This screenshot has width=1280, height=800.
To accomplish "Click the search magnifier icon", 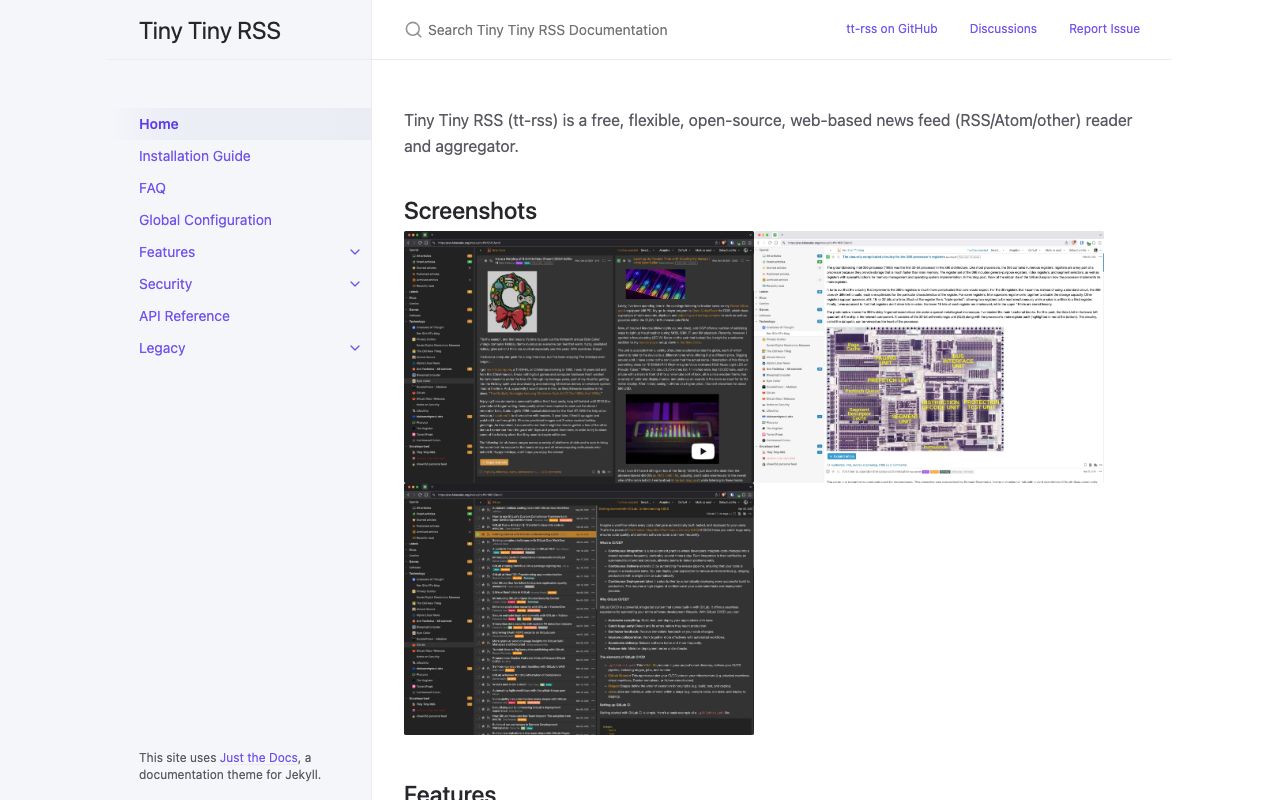I will (x=413, y=30).
